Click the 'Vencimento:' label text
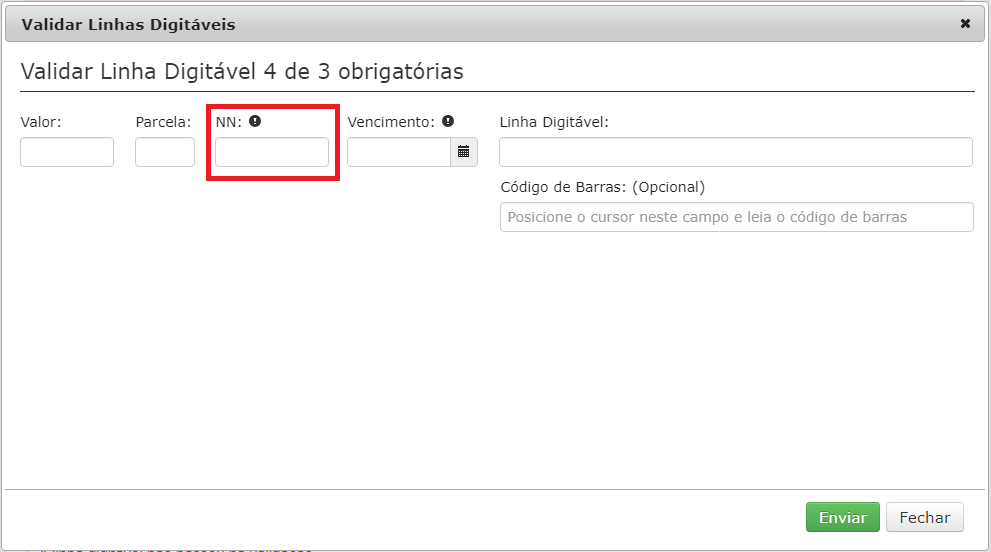991x552 pixels. pyautogui.click(x=391, y=122)
